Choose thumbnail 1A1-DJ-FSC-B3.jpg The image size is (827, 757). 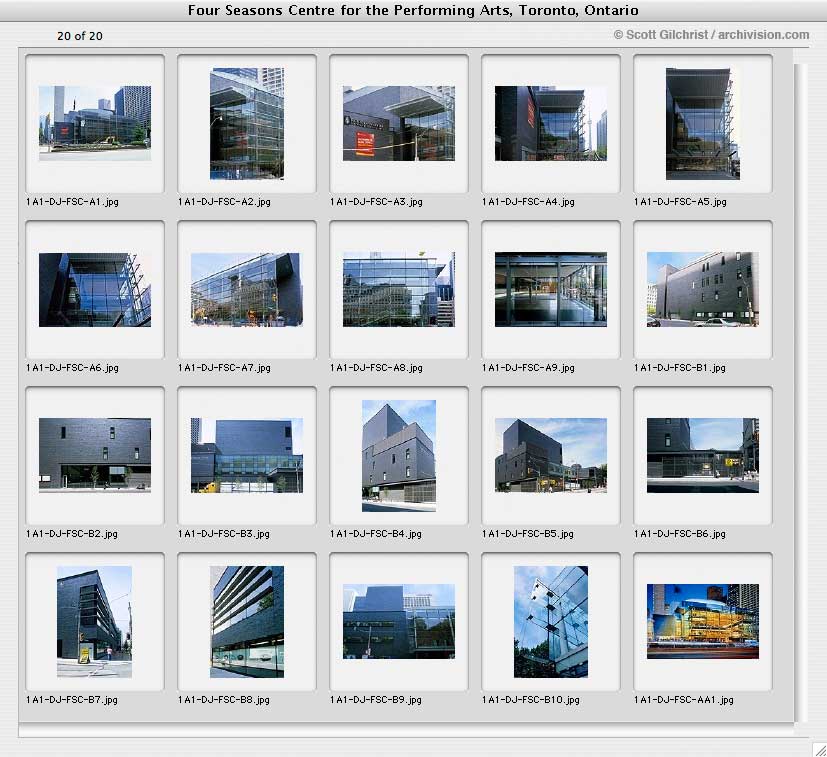tap(247, 455)
